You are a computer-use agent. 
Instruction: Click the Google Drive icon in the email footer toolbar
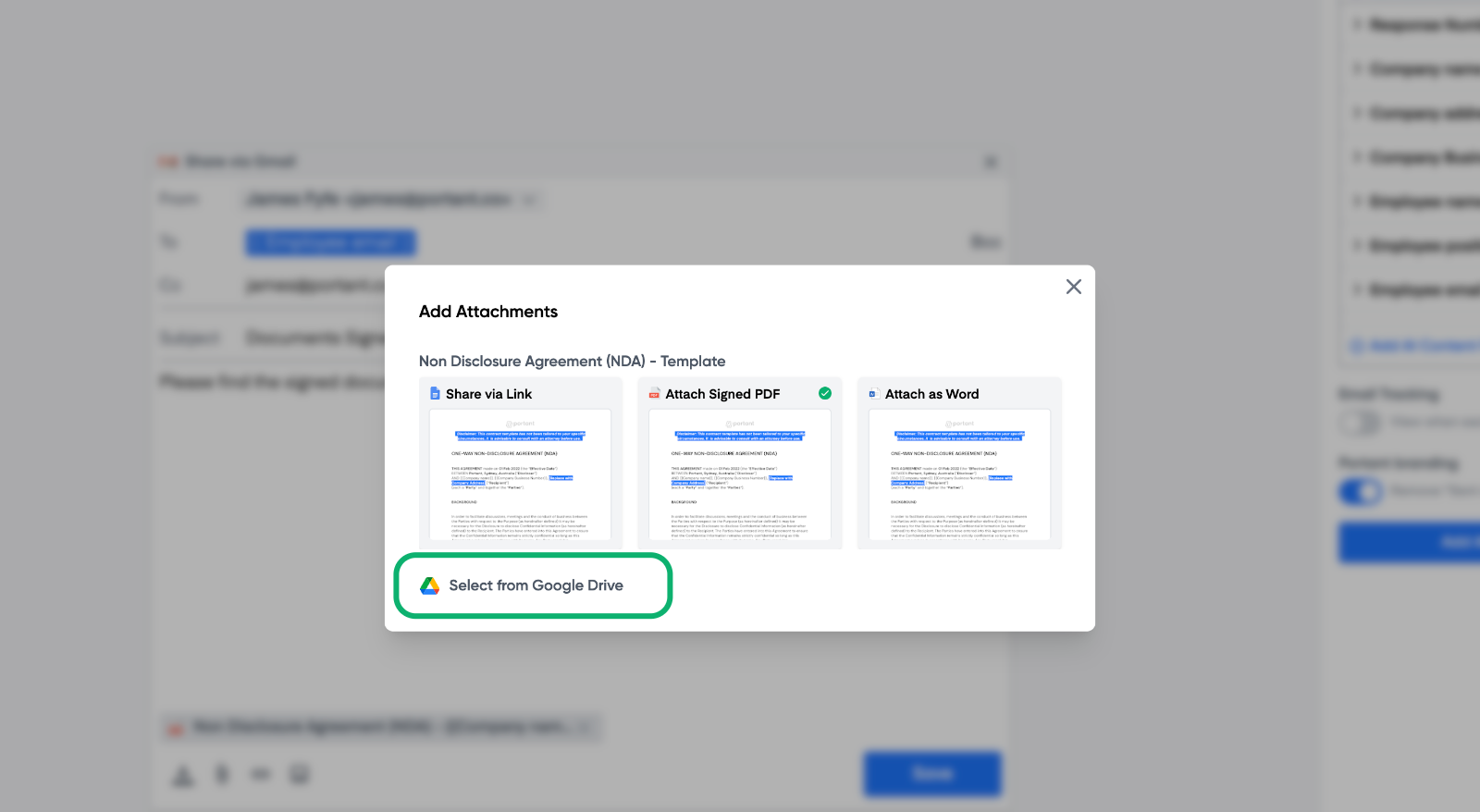[184, 775]
